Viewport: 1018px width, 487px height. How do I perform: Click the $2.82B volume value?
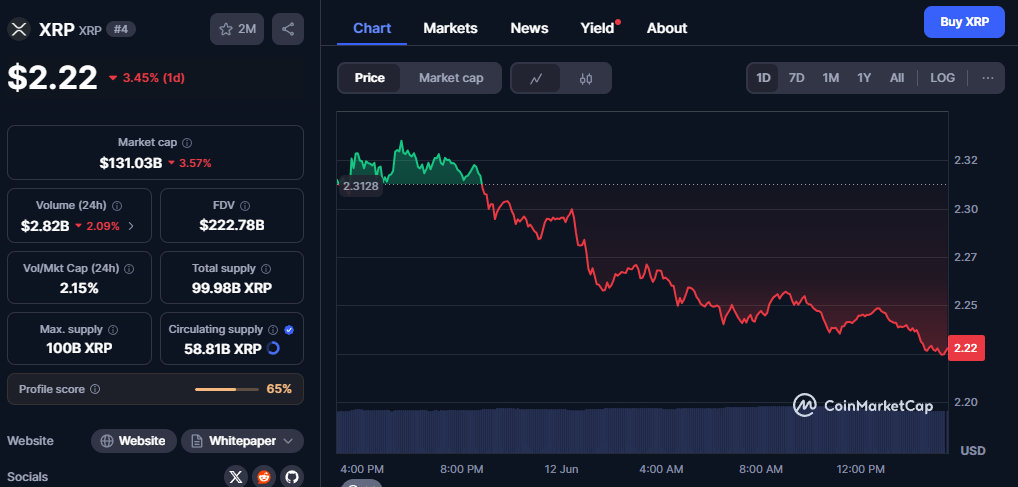pos(45,226)
